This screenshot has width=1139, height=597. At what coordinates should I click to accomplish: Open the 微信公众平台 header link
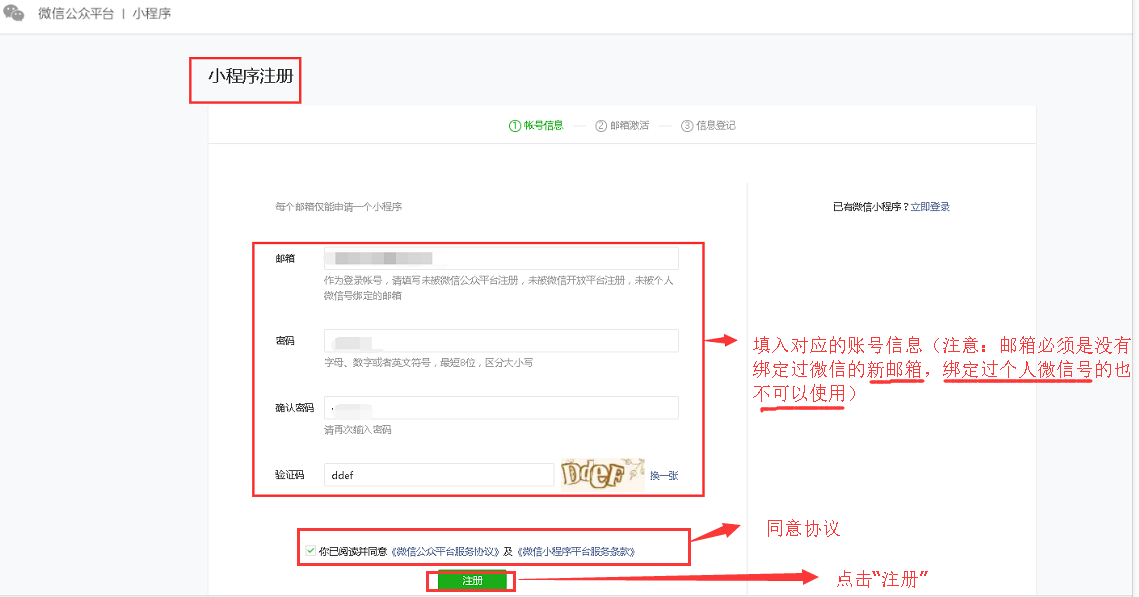point(75,14)
